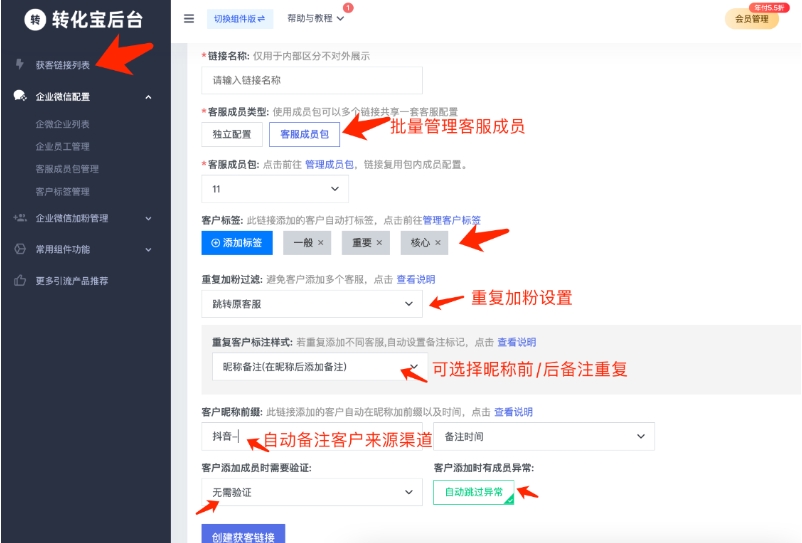This screenshot has height=543, width=802.
Task: Click the 常用组件功能 sidebar icon
Action: coord(20,249)
